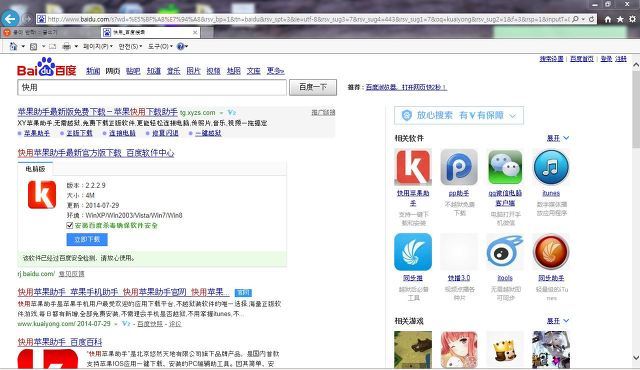640x370 pixels.
Task: Open the green WeChat bubbles icon
Action: [x=505, y=167]
